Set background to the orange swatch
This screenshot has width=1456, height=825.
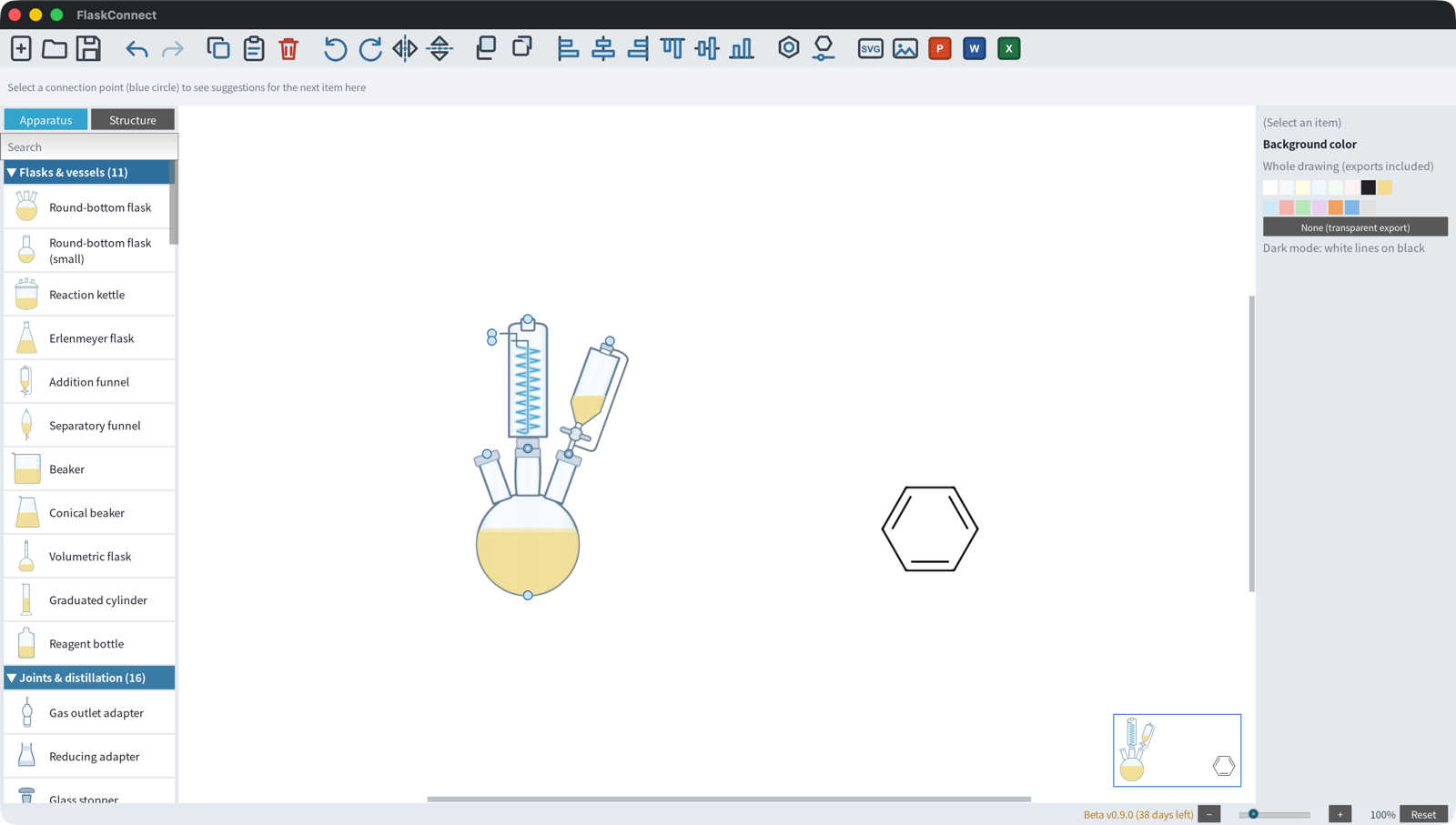click(x=1335, y=207)
